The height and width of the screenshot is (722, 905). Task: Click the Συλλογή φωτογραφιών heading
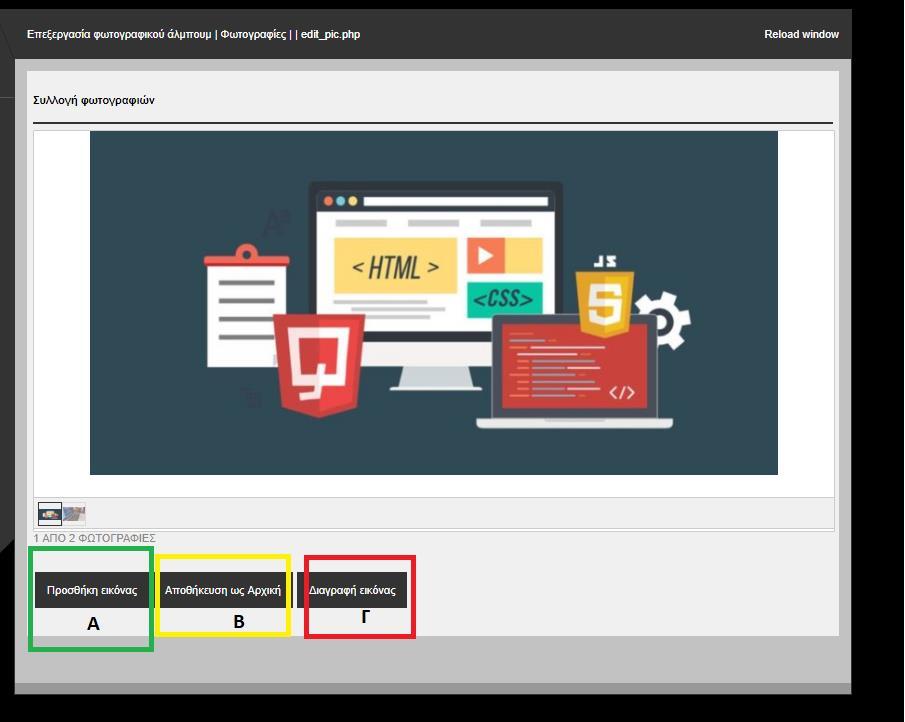click(94, 100)
